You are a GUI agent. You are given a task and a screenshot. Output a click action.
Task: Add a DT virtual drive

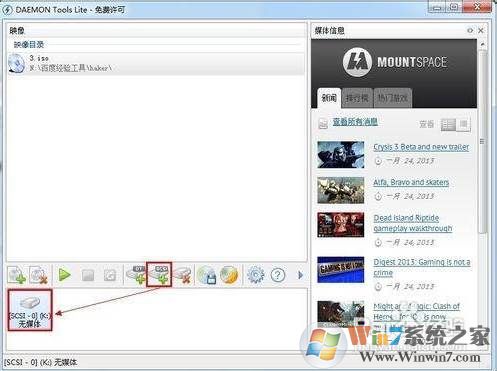point(136,275)
